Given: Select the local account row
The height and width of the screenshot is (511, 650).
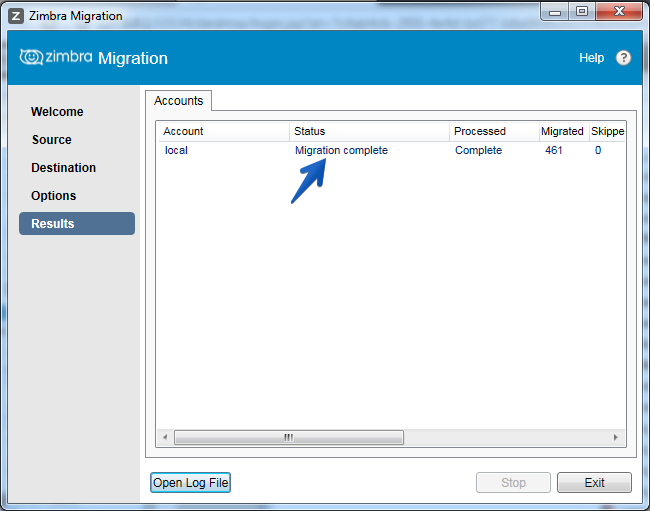Looking at the screenshot, I should click(x=391, y=150).
